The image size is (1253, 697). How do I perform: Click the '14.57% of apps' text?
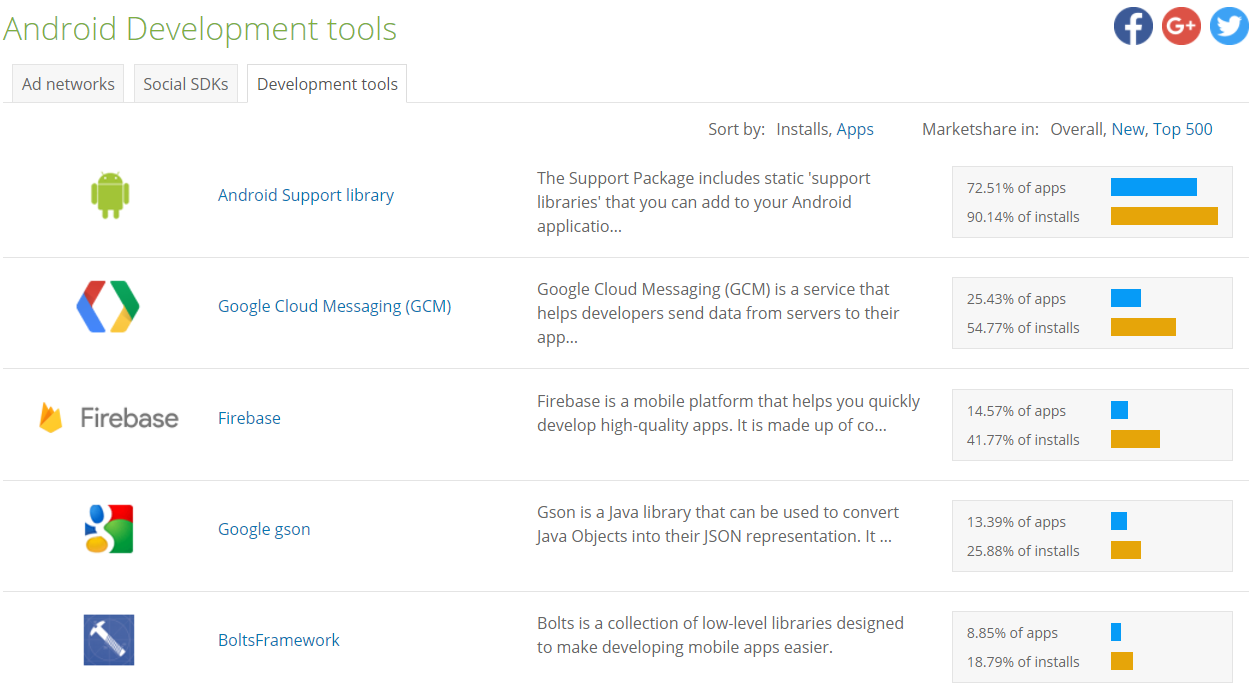(1016, 411)
